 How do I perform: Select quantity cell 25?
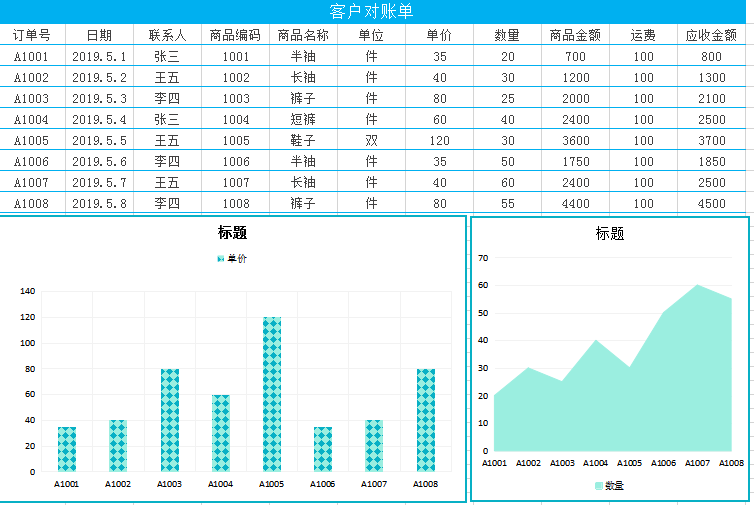point(507,98)
